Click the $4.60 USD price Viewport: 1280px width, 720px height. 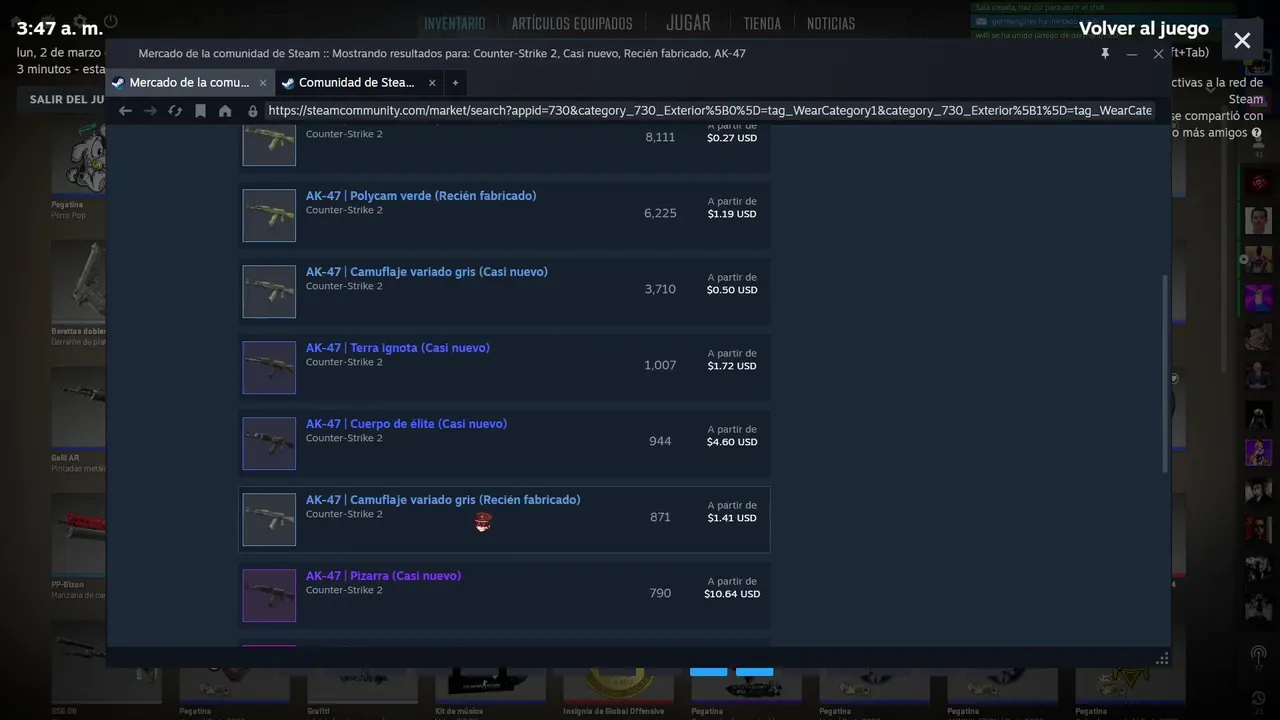coord(732,442)
